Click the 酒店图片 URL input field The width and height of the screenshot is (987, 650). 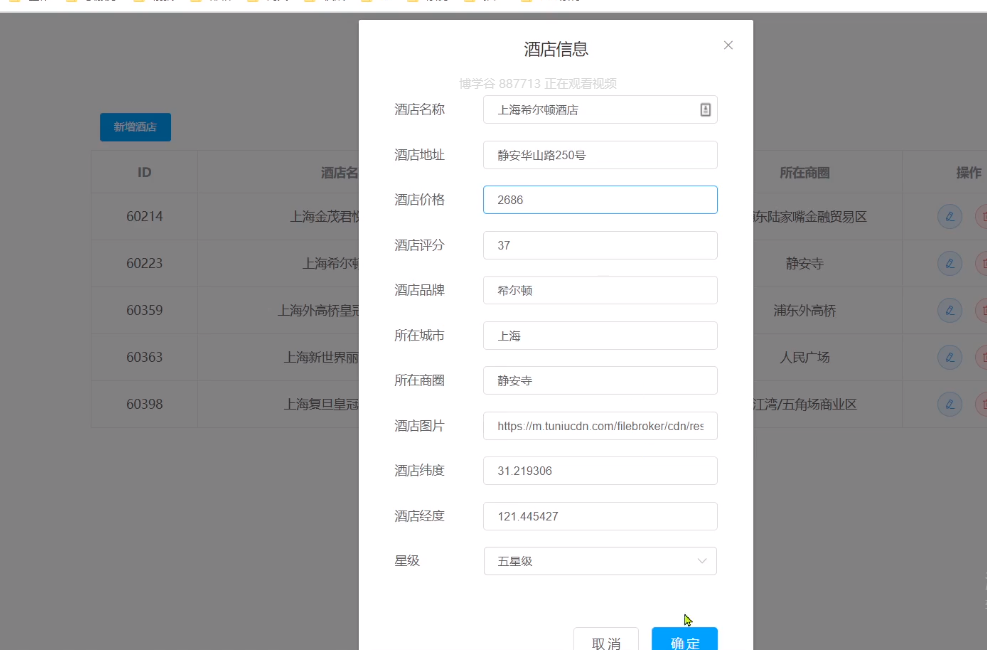[x=600, y=426]
